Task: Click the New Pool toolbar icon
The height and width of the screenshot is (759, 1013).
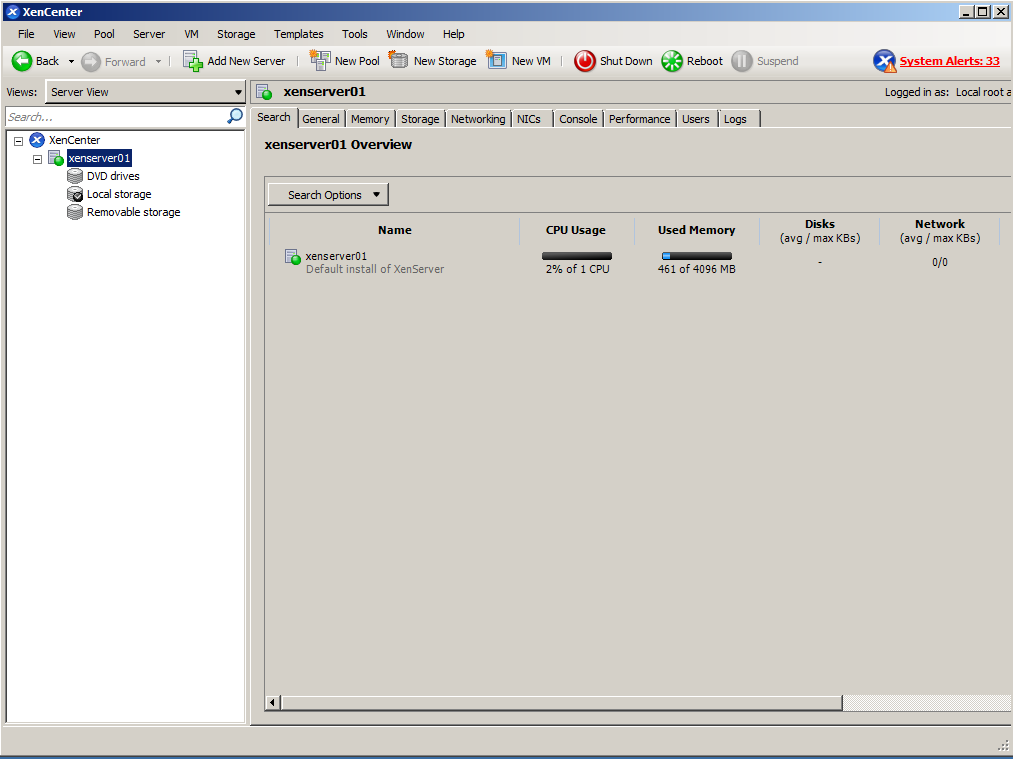Action: [x=320, y=61]
